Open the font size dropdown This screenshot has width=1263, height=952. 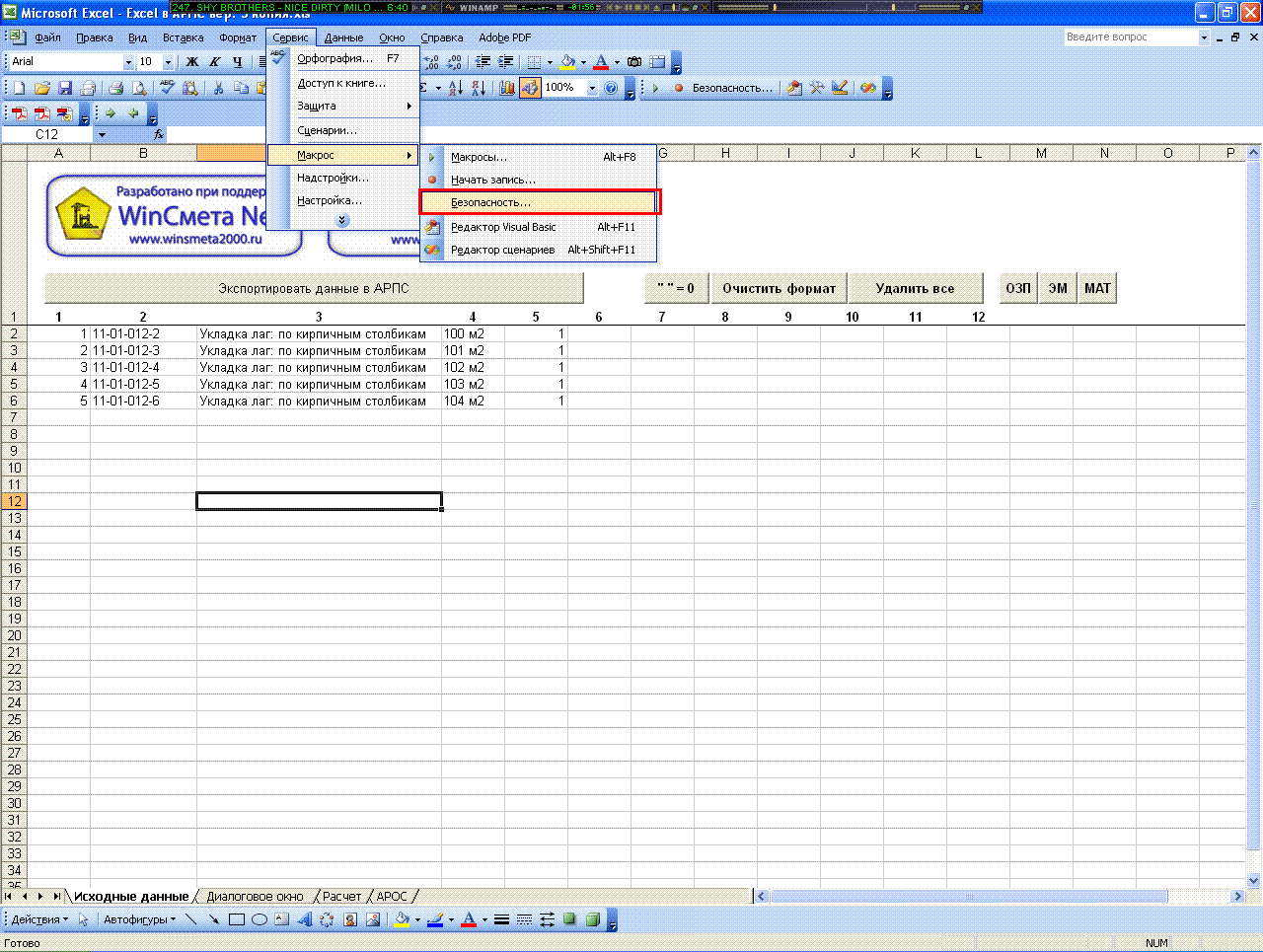pyautogui.click(x=168, y=61)
